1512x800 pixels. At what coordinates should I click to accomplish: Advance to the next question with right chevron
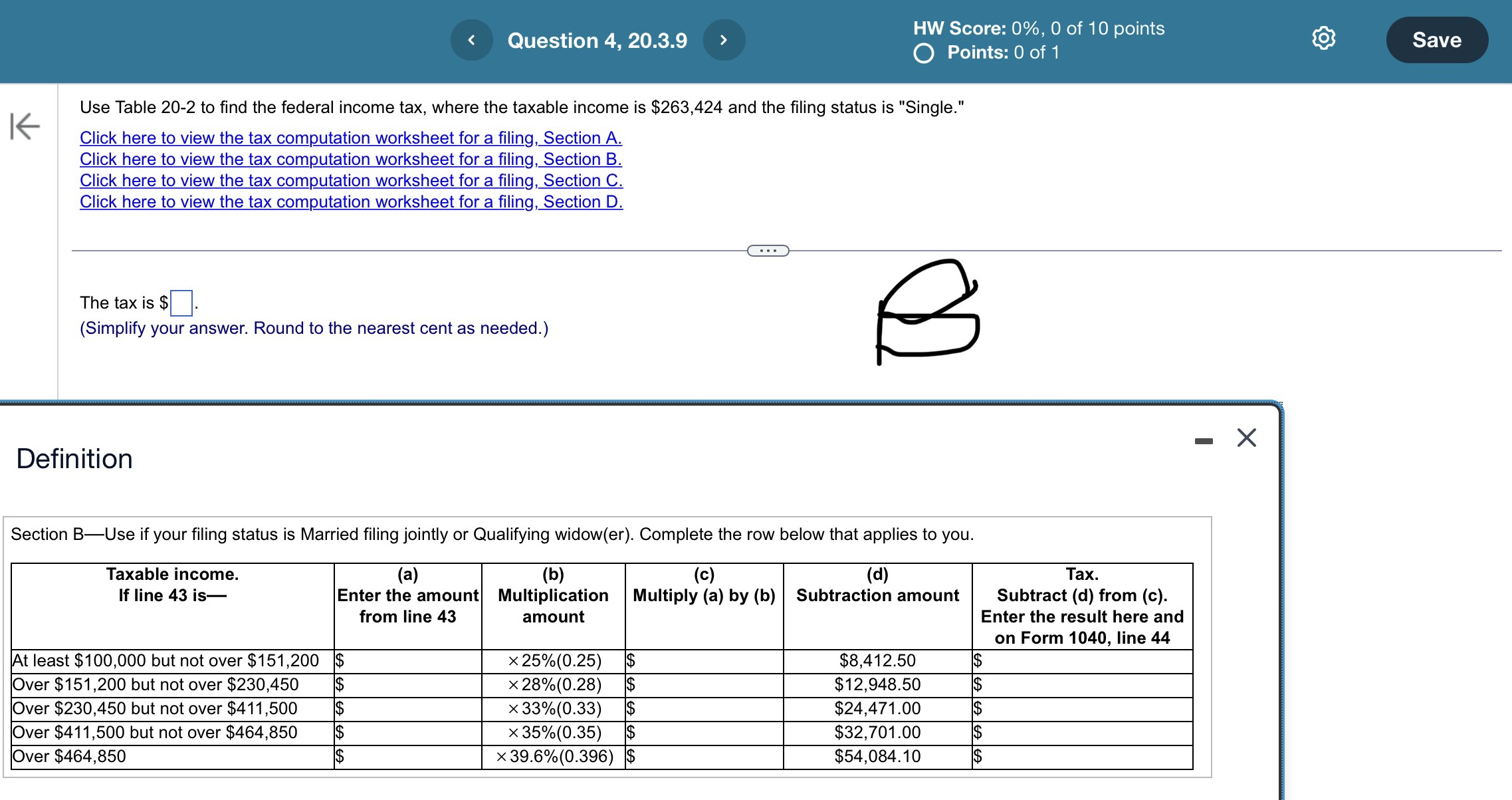(x=723, y=39)
